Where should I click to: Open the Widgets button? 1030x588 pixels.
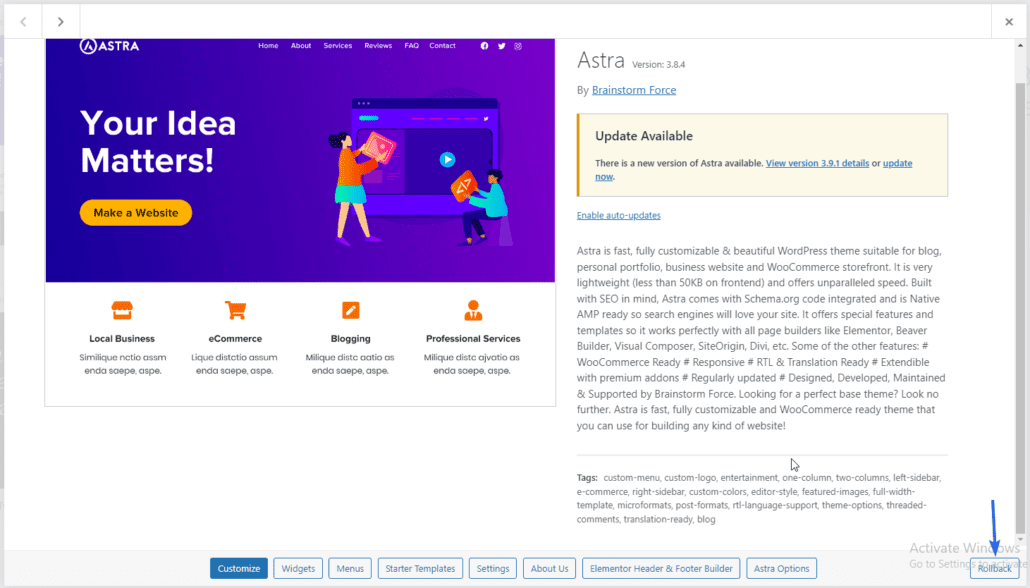click(298, 568)
